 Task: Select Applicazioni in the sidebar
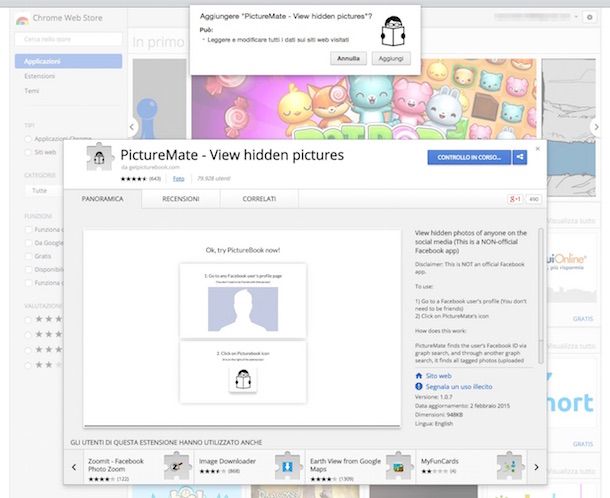coord(68,61)
